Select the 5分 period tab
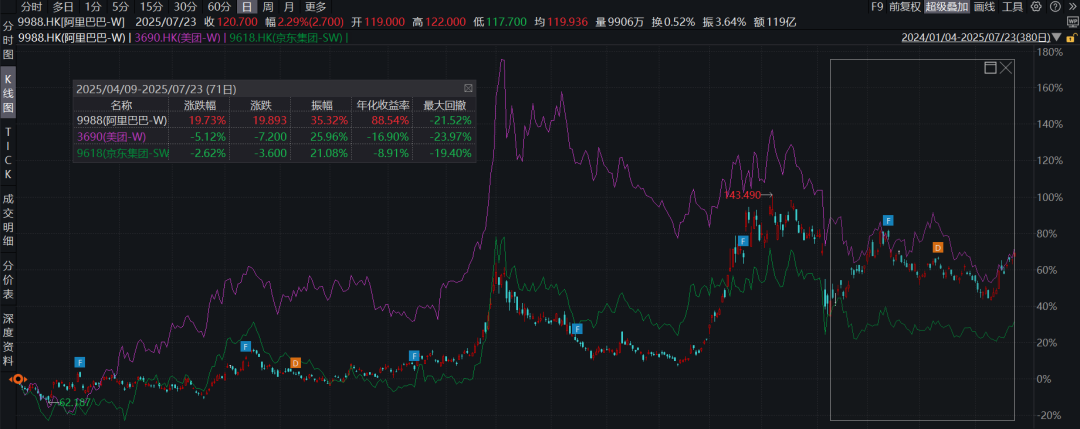 coord(120,7)
